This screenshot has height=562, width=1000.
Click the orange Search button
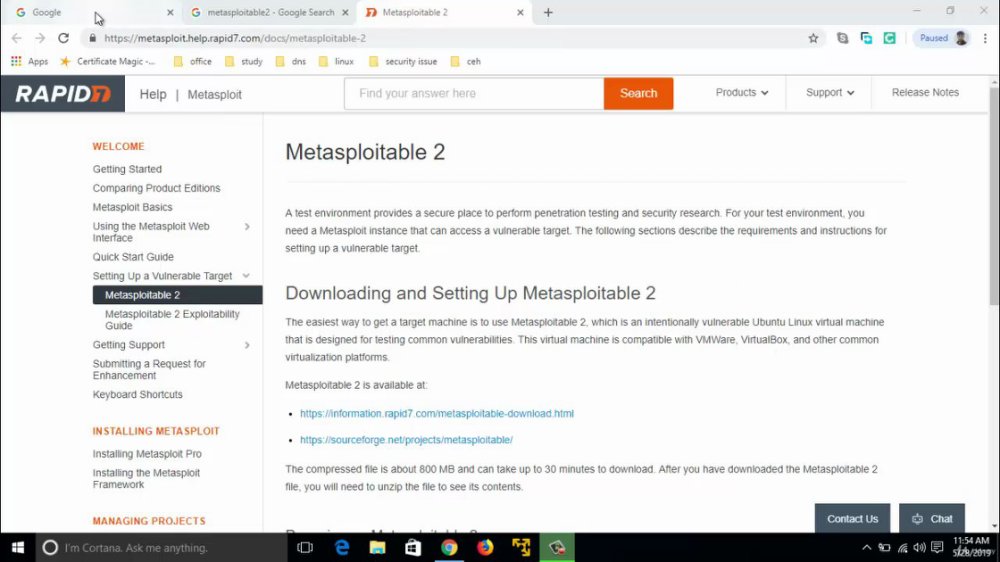pyautogui.click(x=638, y=93)
